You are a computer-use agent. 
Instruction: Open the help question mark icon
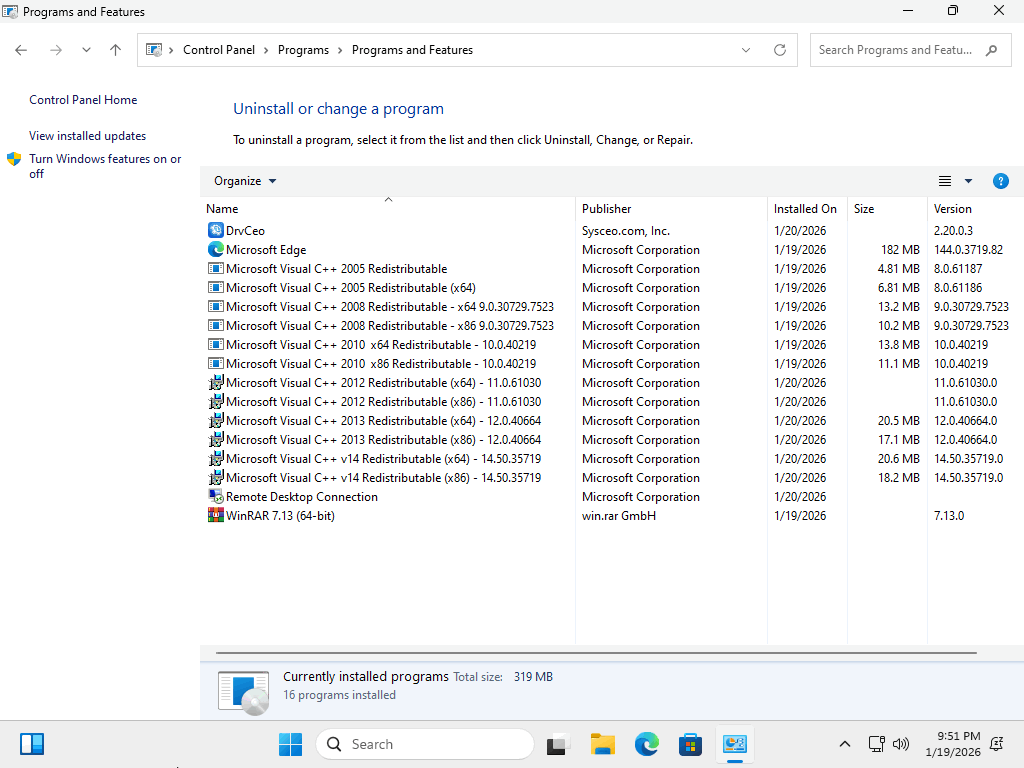point(1000,181)
